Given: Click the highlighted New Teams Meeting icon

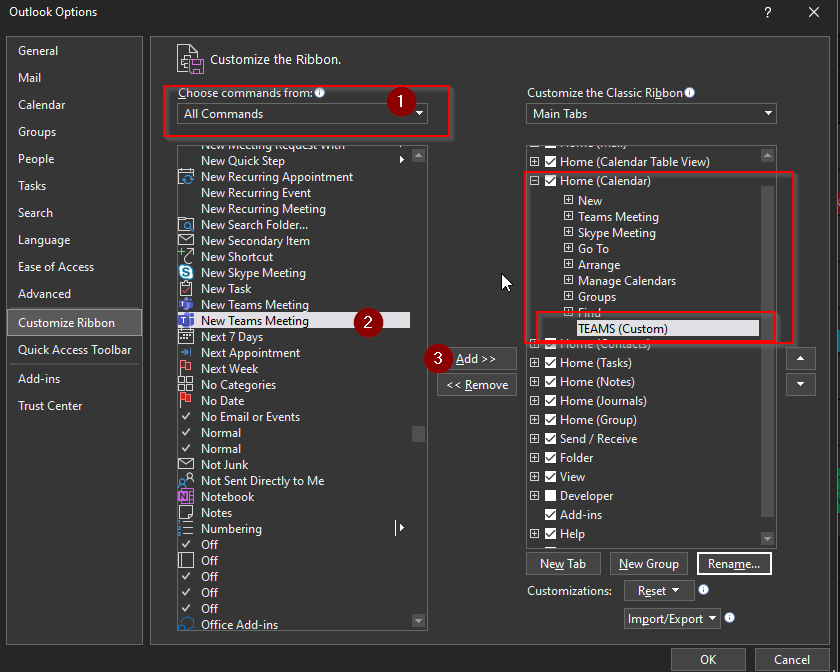Looking at the screenshot, I should coord(186,320).
